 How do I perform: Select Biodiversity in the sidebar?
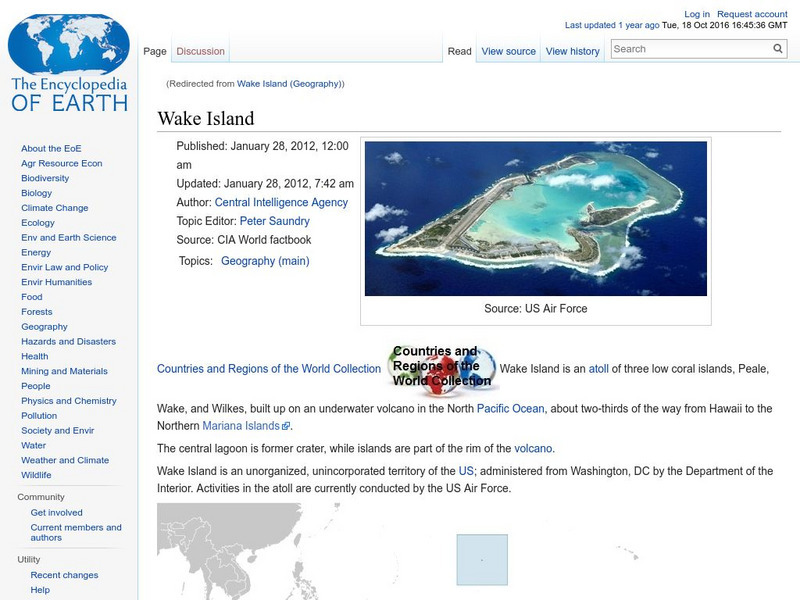tap(44, 177)
